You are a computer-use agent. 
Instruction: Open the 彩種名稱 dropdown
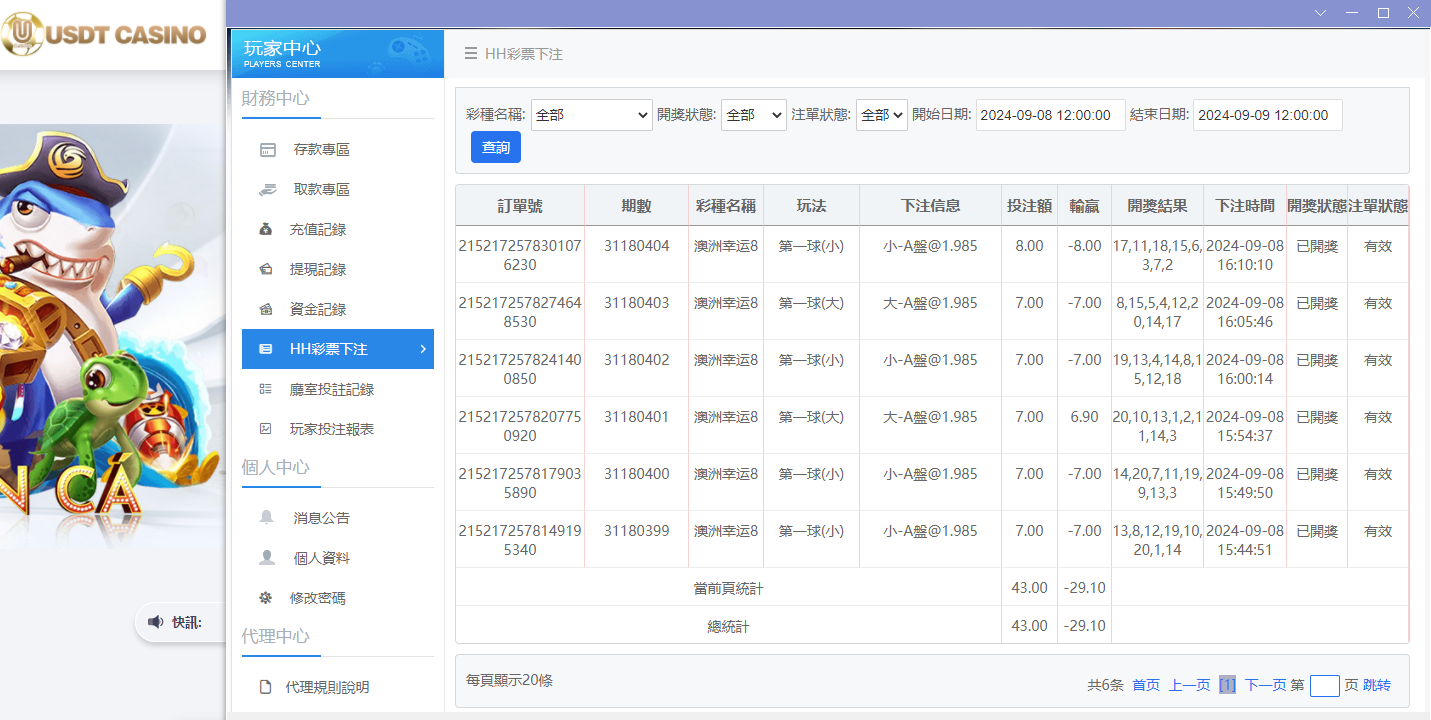(591, 115)
